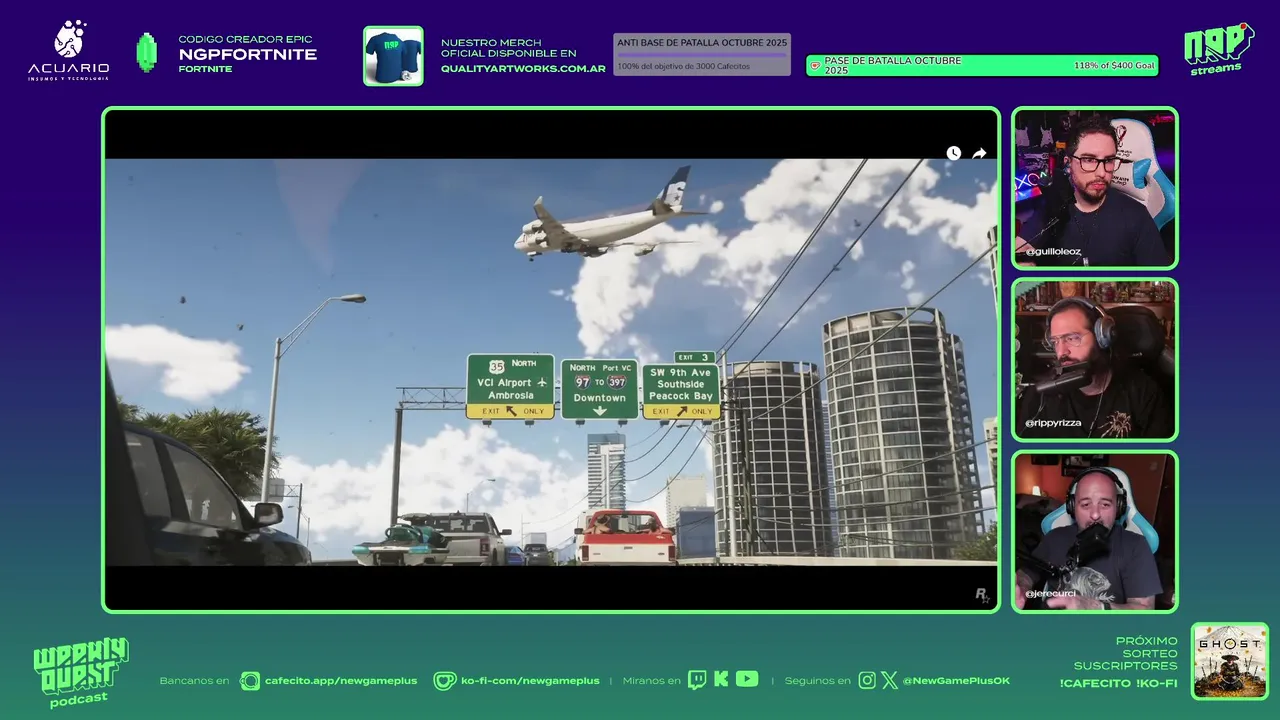The width and height of the screenshot is (1280, 720).
Task: Open cafecito.app/newgameplus link
Action: tap(341, 681)
